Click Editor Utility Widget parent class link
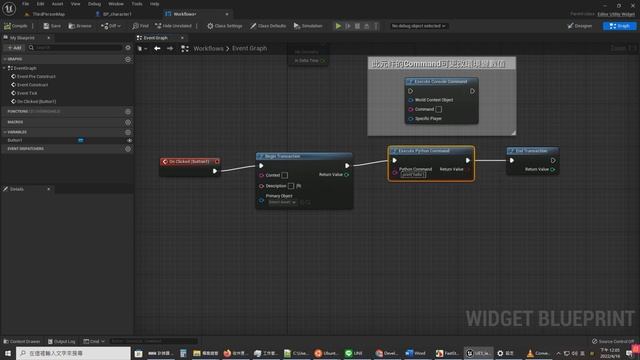 click(x=616, y=14)
